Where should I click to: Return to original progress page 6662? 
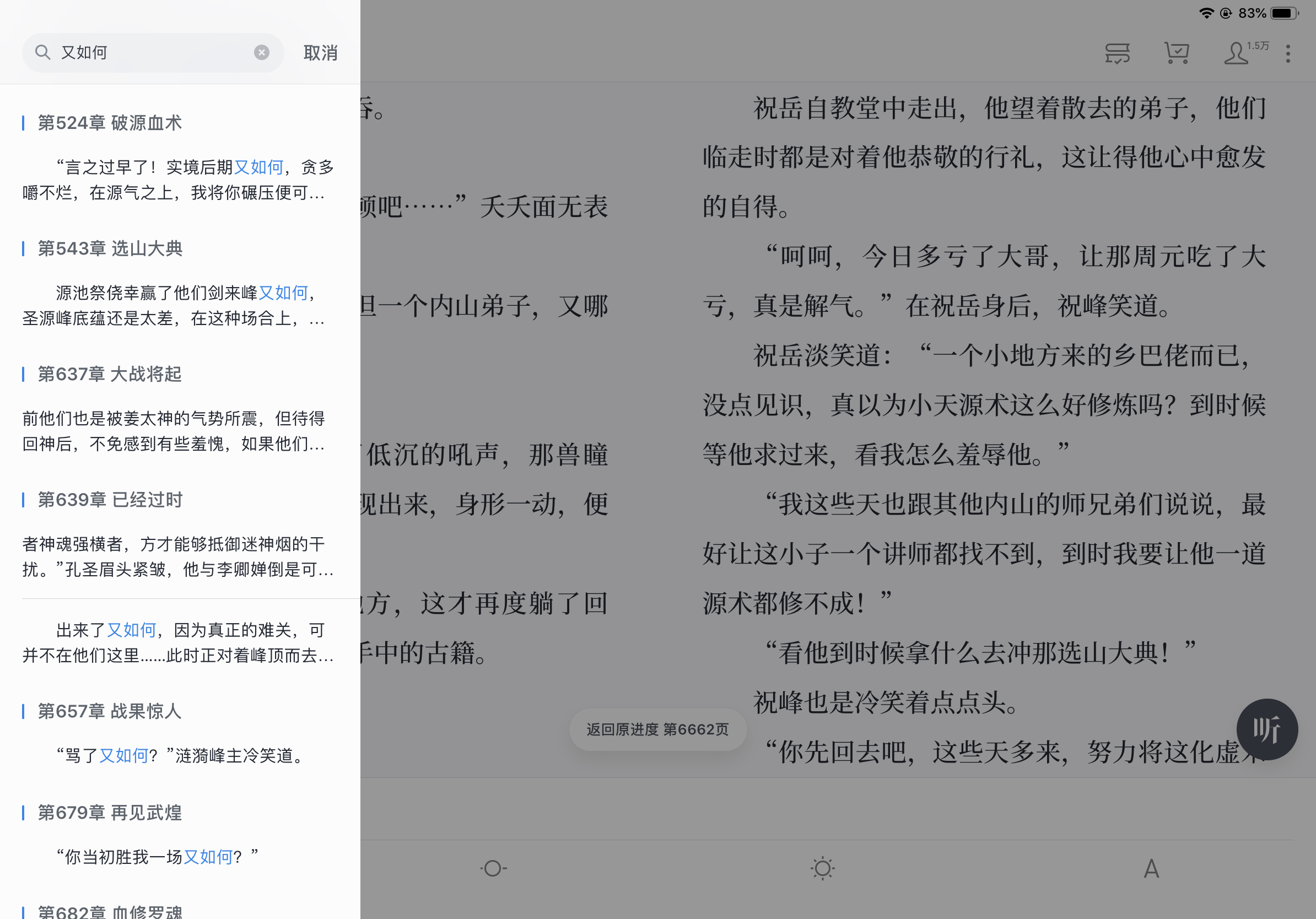[x=657, y=729]
